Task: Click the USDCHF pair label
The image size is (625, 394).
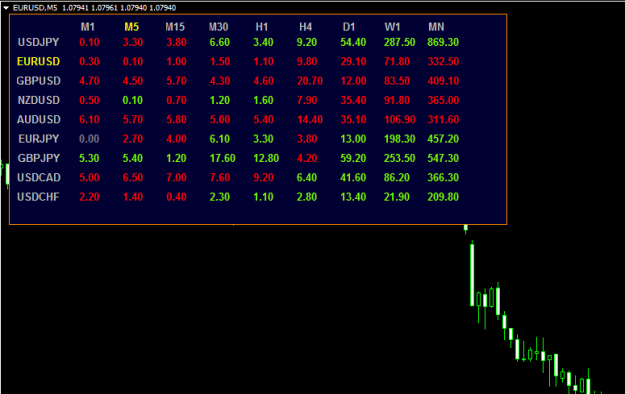Action: point(38,197)
